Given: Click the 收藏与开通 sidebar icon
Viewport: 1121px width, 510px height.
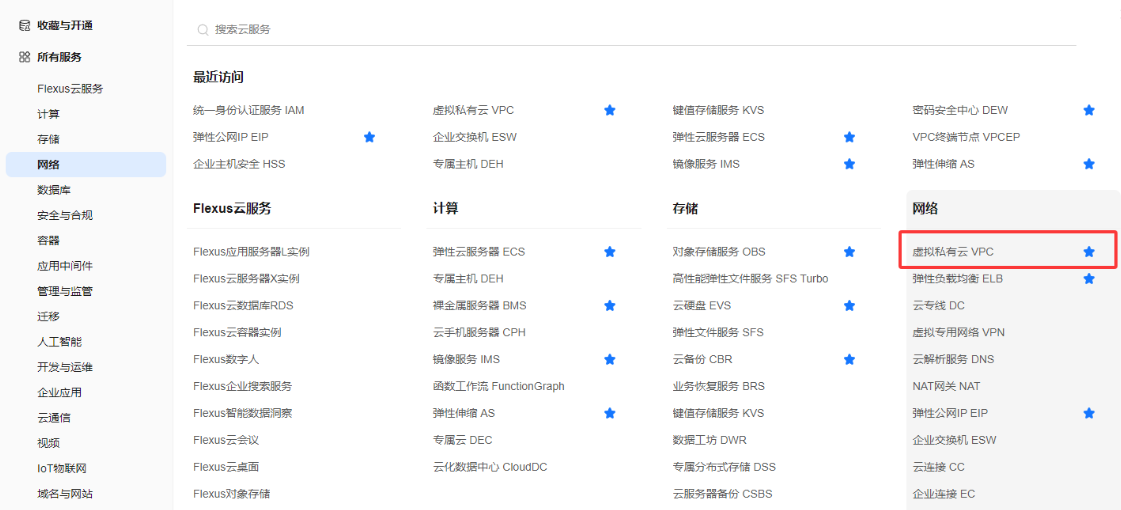Looking at the screenshot, I should pos(24,26).
